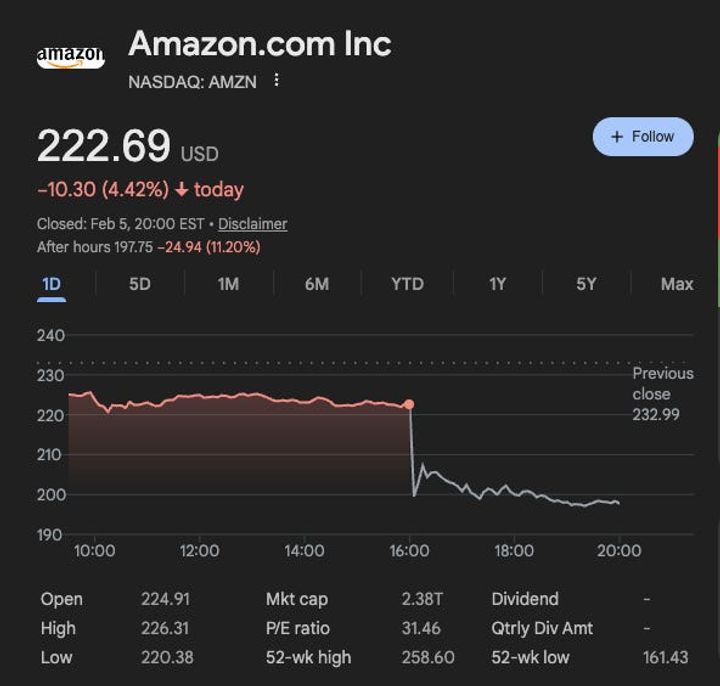Click the after-hours gray price line

click(500, 491)
